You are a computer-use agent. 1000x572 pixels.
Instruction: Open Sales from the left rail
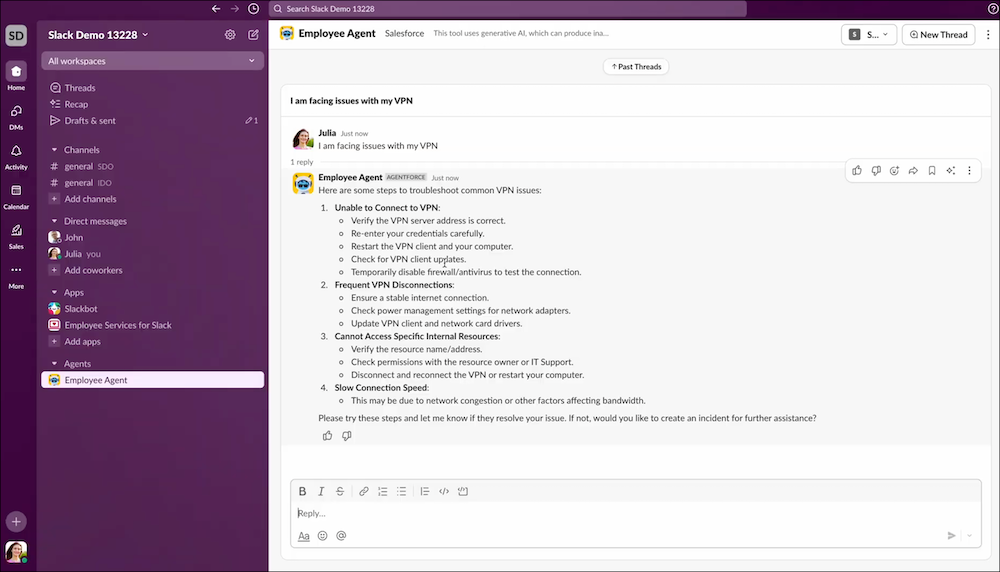[16, 236]
